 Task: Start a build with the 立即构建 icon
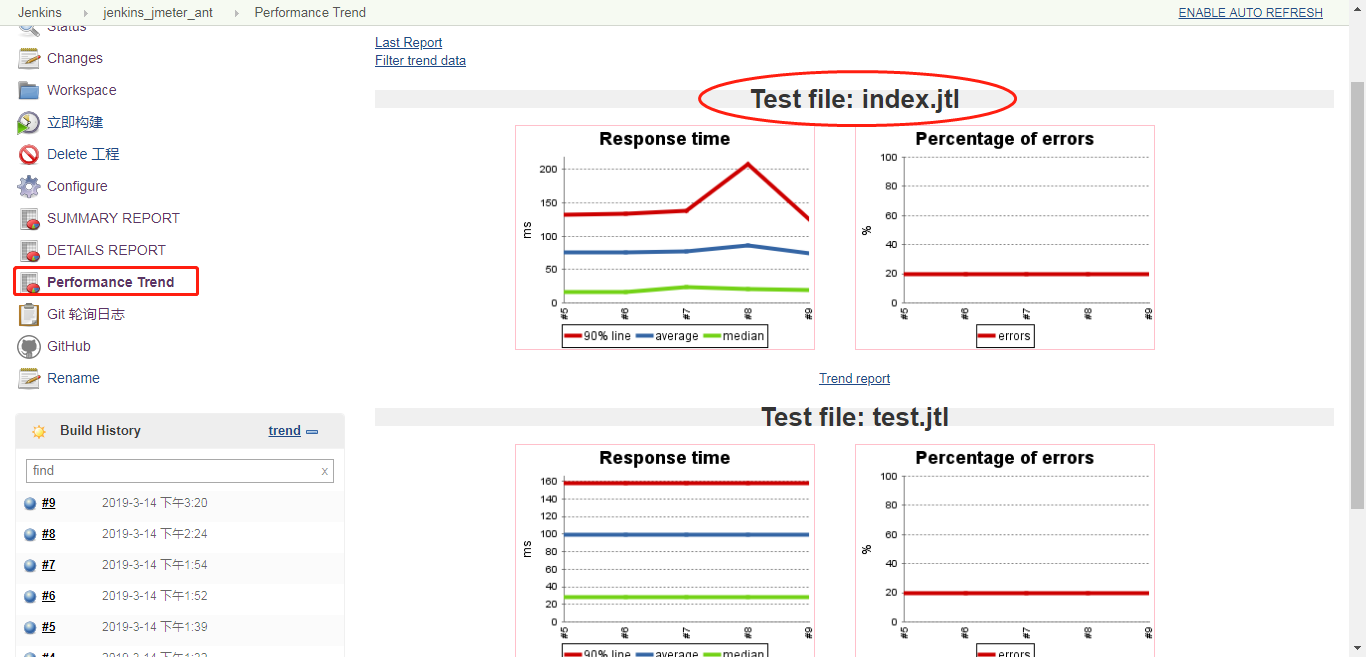(28, 122)
